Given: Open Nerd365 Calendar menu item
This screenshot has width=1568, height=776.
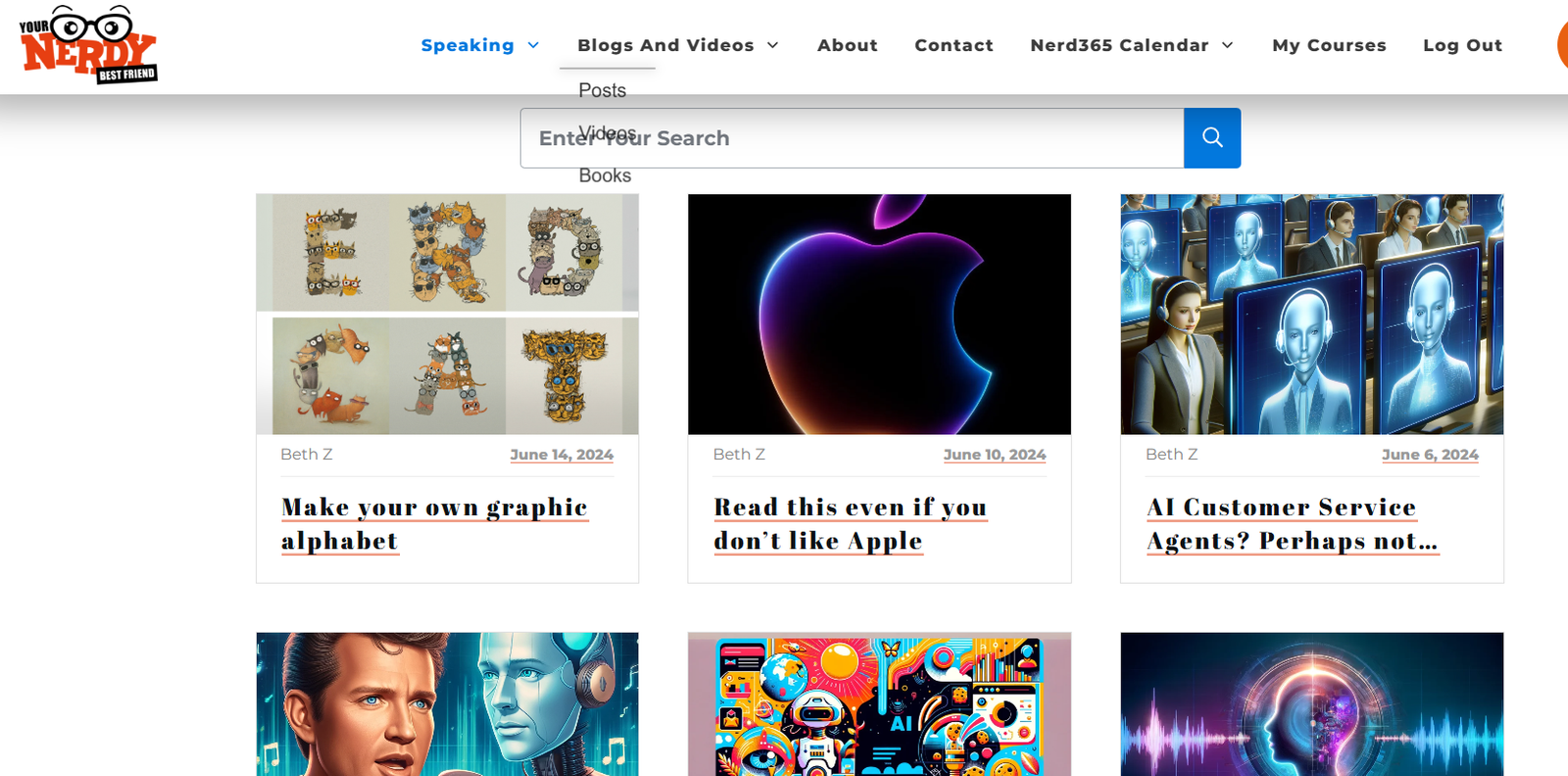Looking at the screenshot, I should coord(1119,45).
